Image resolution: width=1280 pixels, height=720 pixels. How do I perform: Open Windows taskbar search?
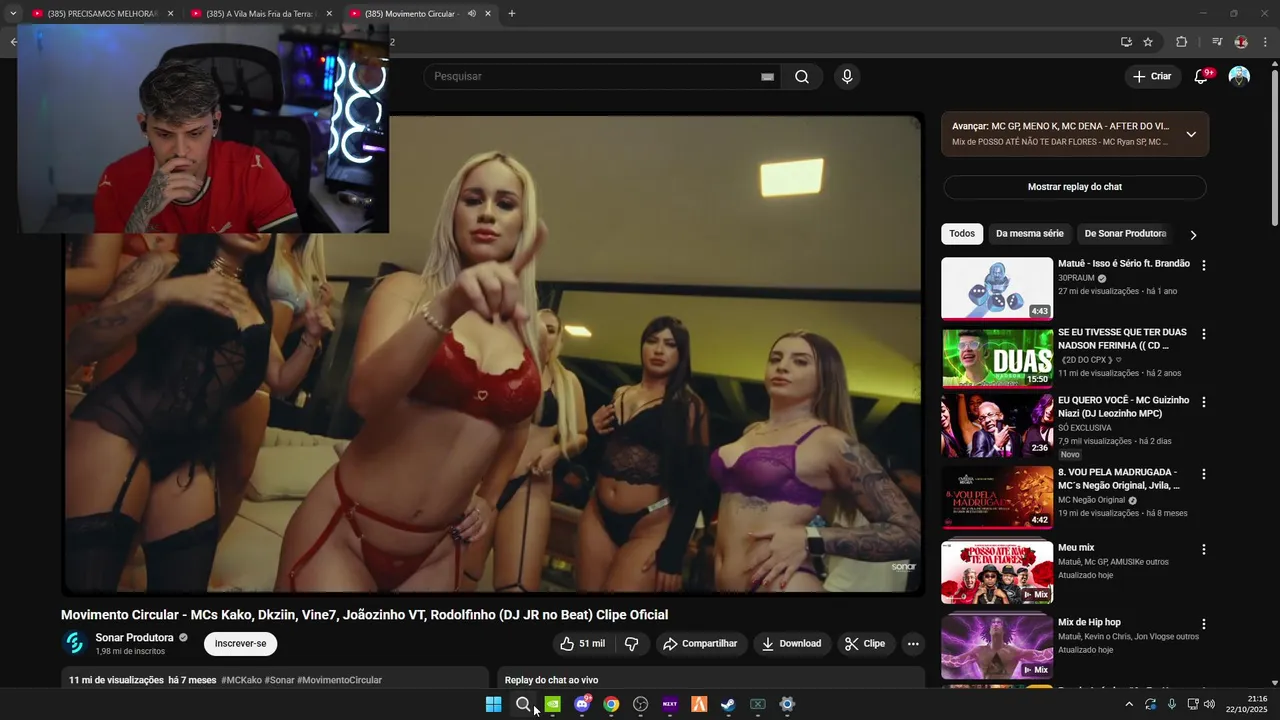click(522, 704)
